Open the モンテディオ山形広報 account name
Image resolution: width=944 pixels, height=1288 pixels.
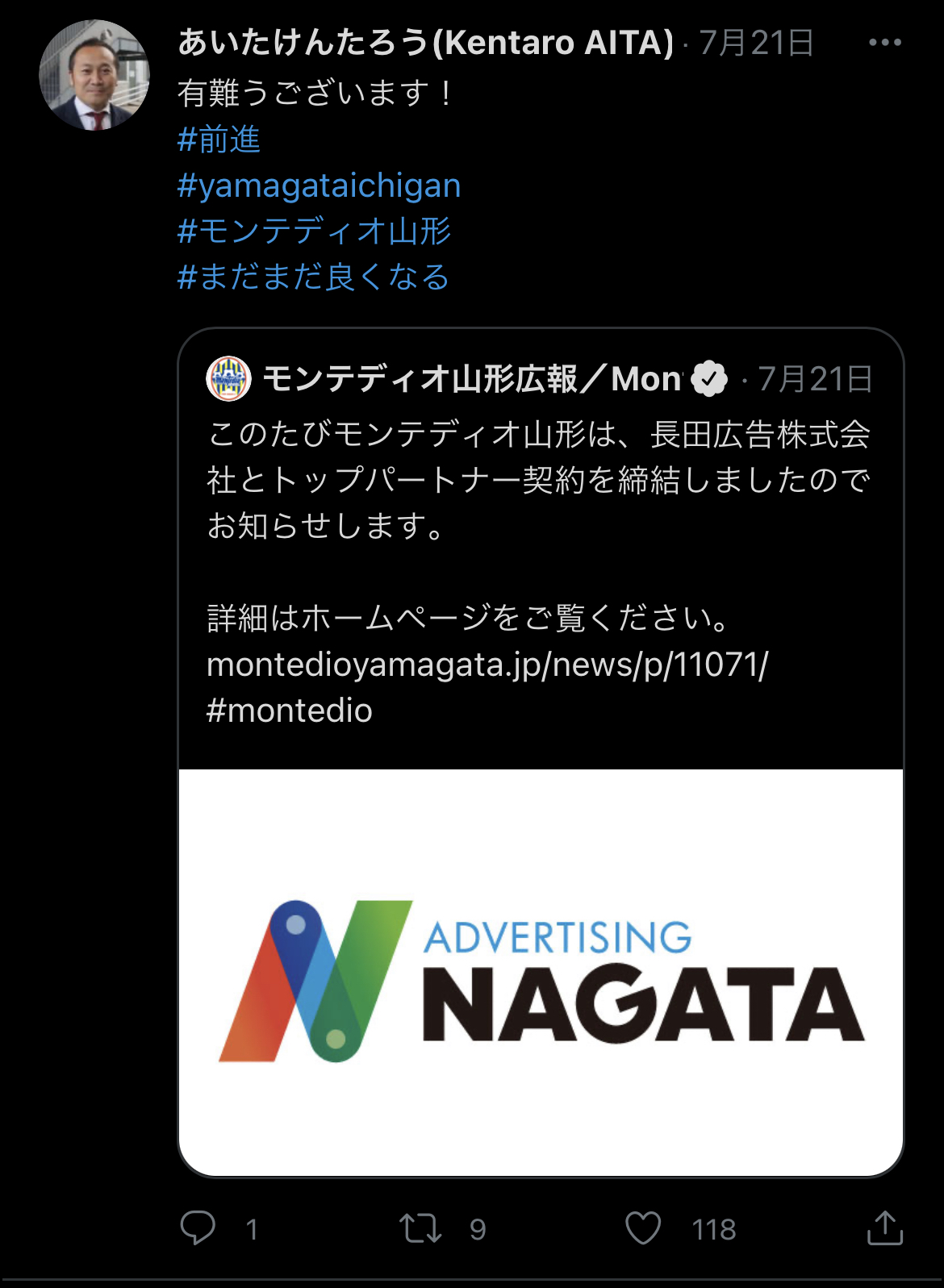473,378
